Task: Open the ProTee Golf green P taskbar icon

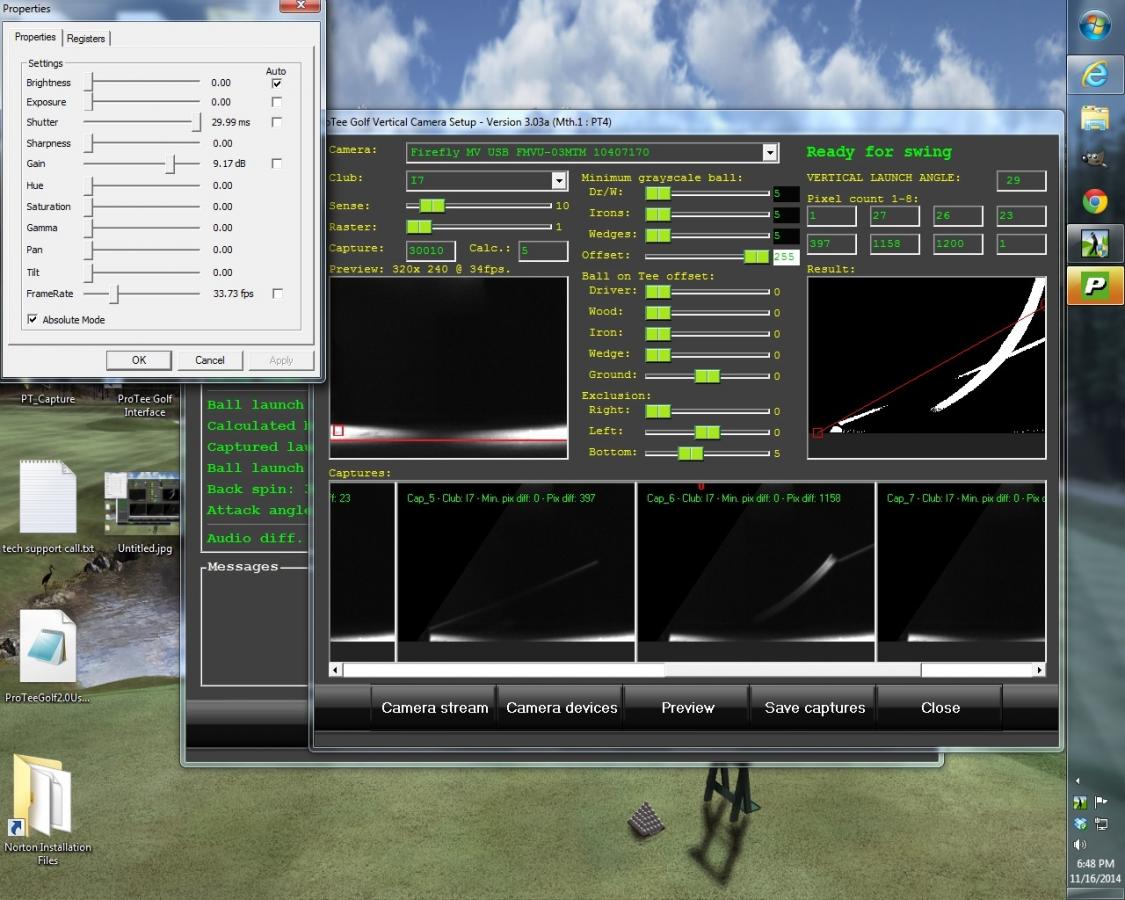Action: click(1095, 286)
